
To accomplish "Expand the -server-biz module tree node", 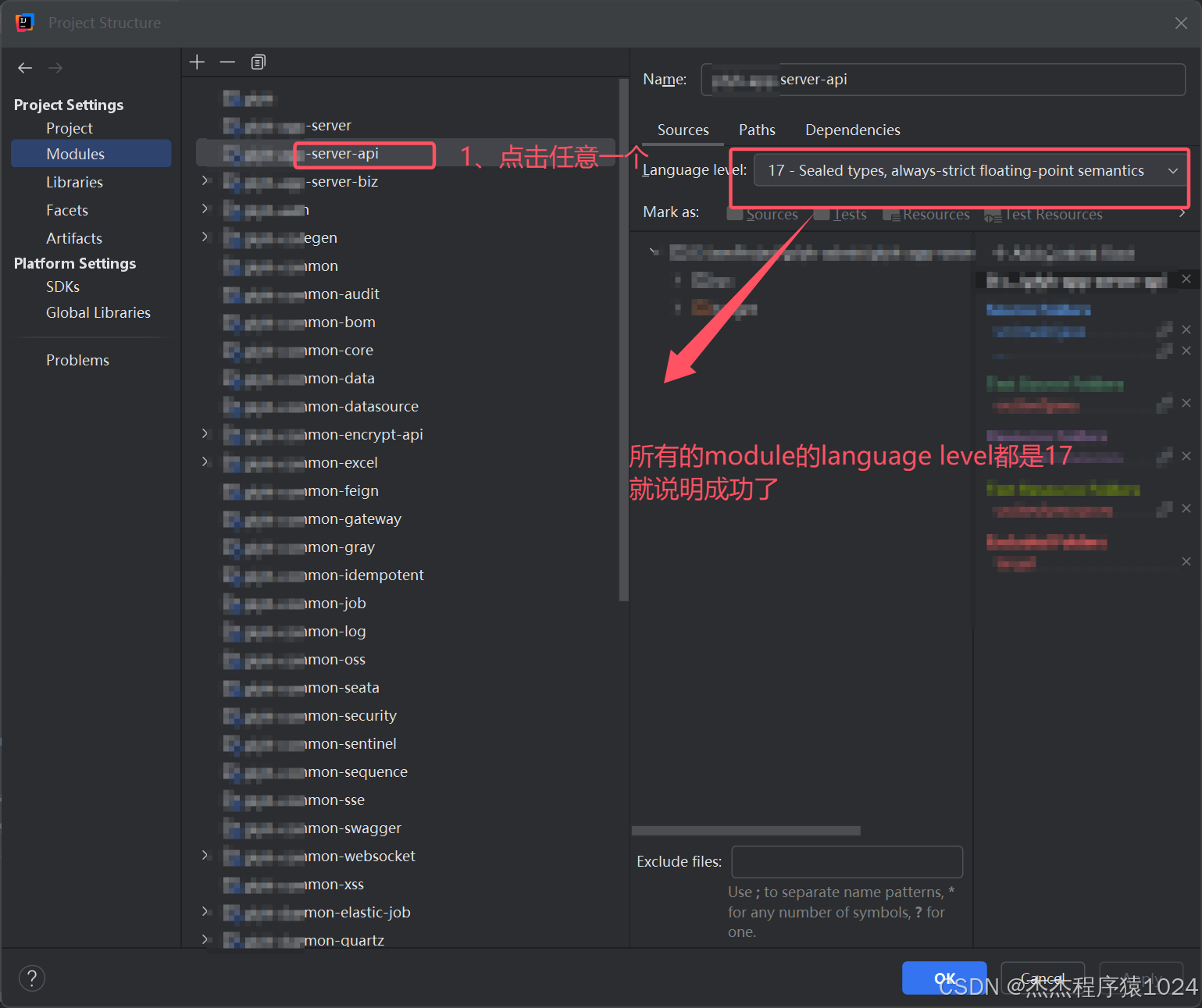I will coord(205,180).
